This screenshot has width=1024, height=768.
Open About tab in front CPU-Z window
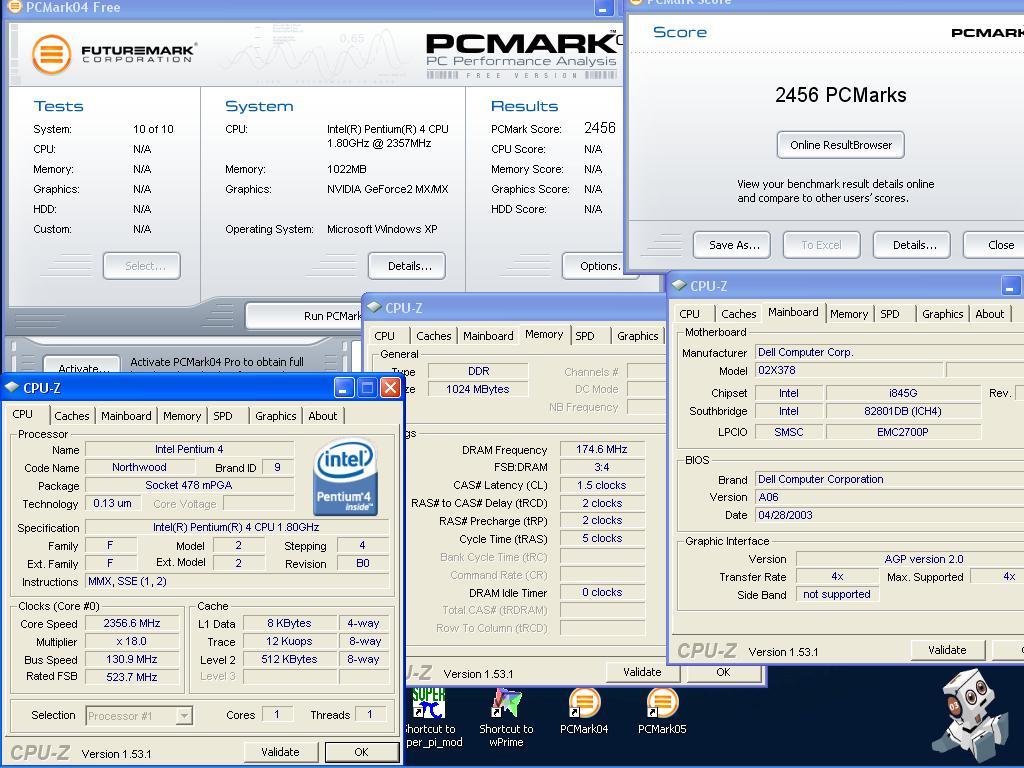(x=323, y=416)
